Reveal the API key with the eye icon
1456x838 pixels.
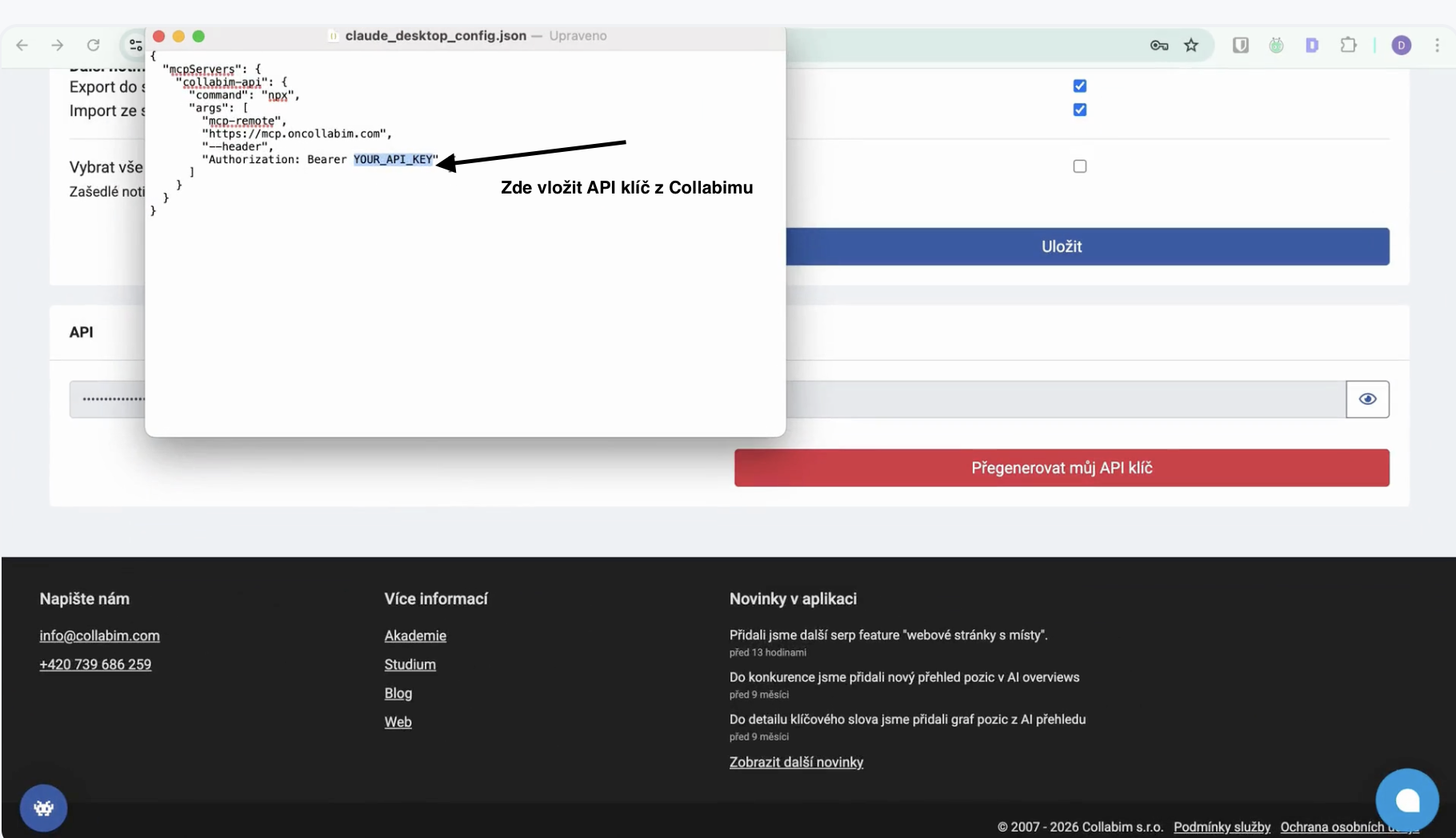pyautogui.click(x=1367, y=399)
